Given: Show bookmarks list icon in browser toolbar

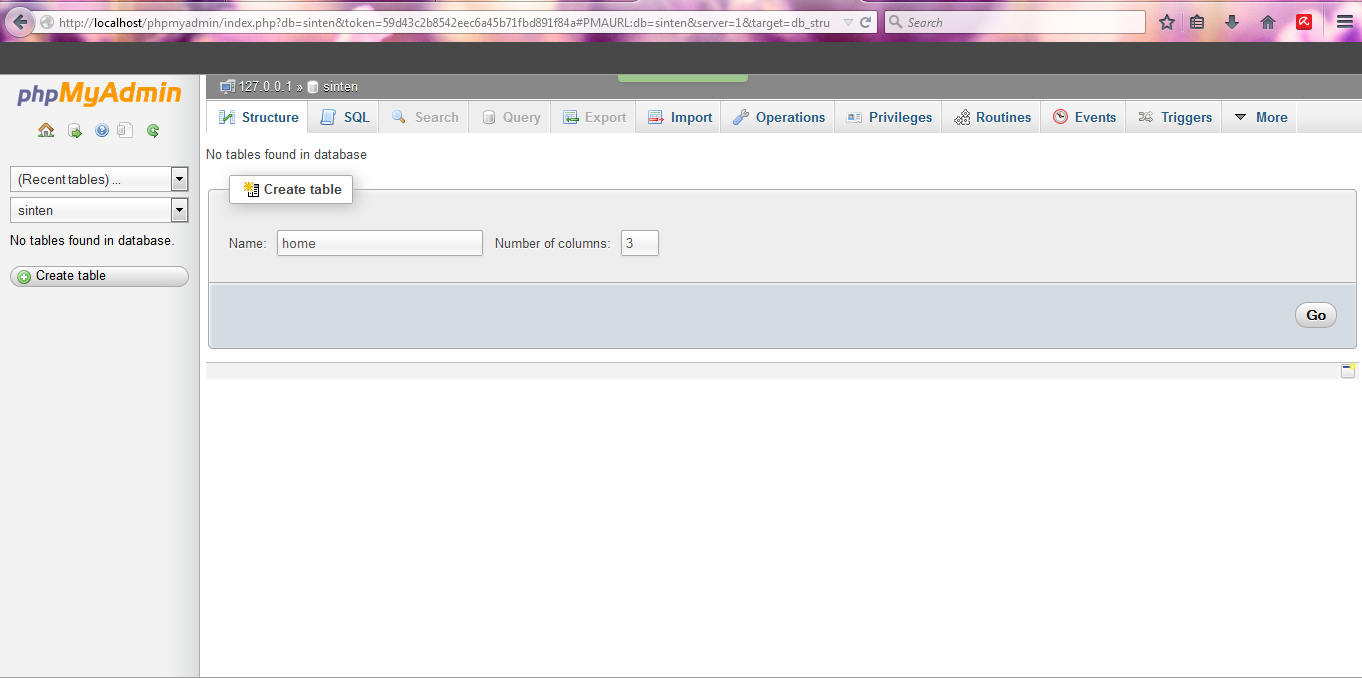Looking at the screenshot, I should (1198, 22).
